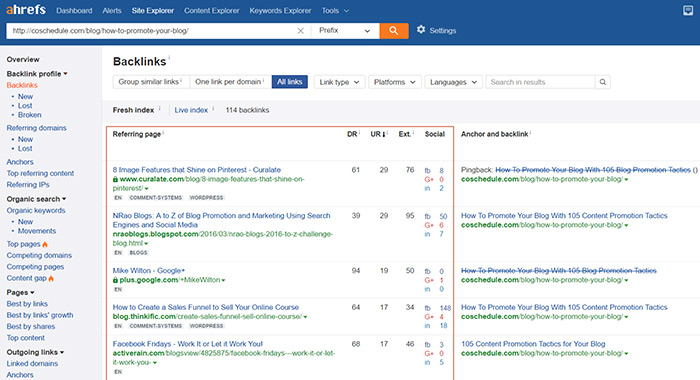The image size is (700, 380).
Task: Click the Search in results field
Action: point(540,82)
